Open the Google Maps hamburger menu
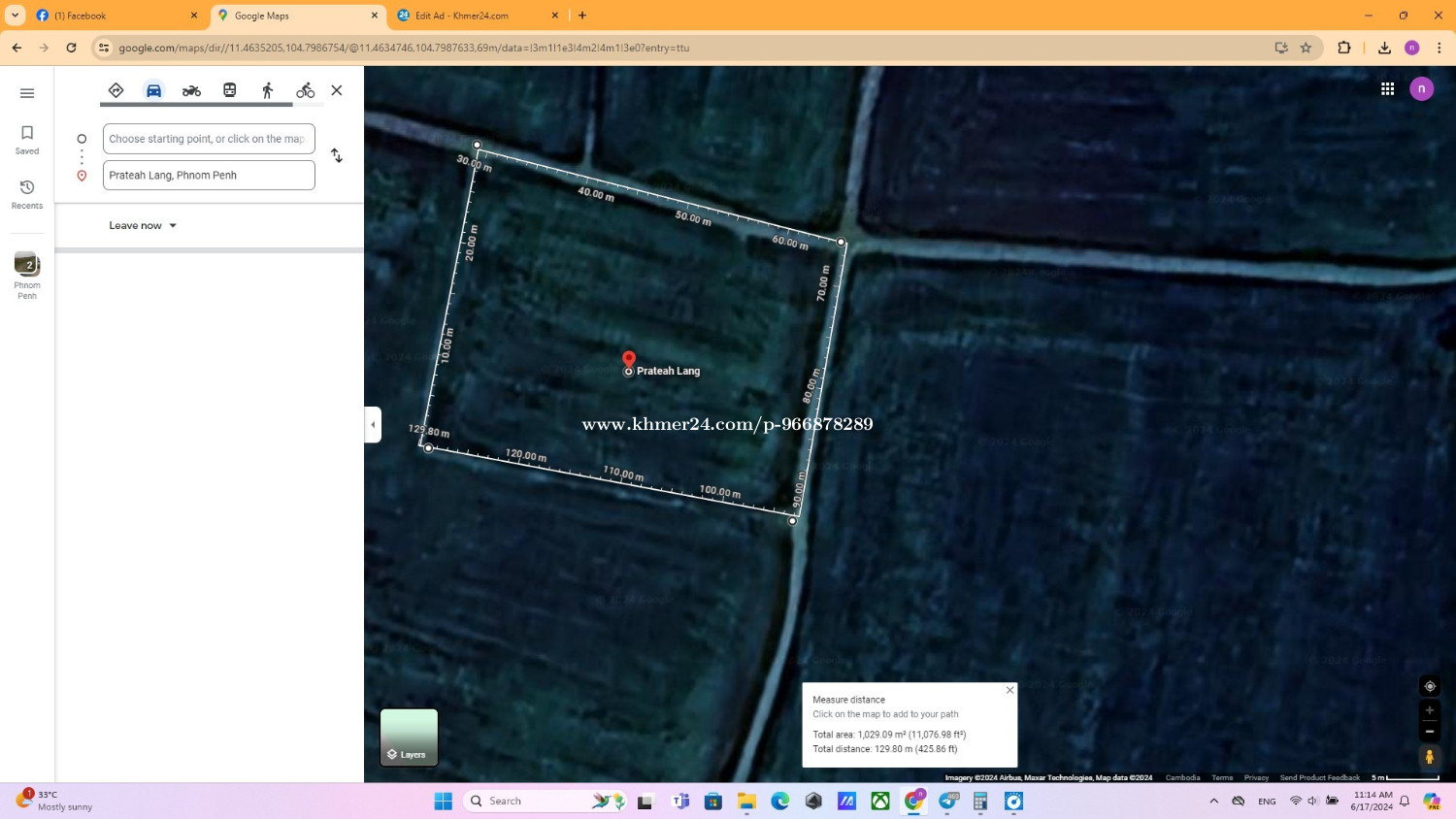1456x819 pixels. [x=27, y=93]
